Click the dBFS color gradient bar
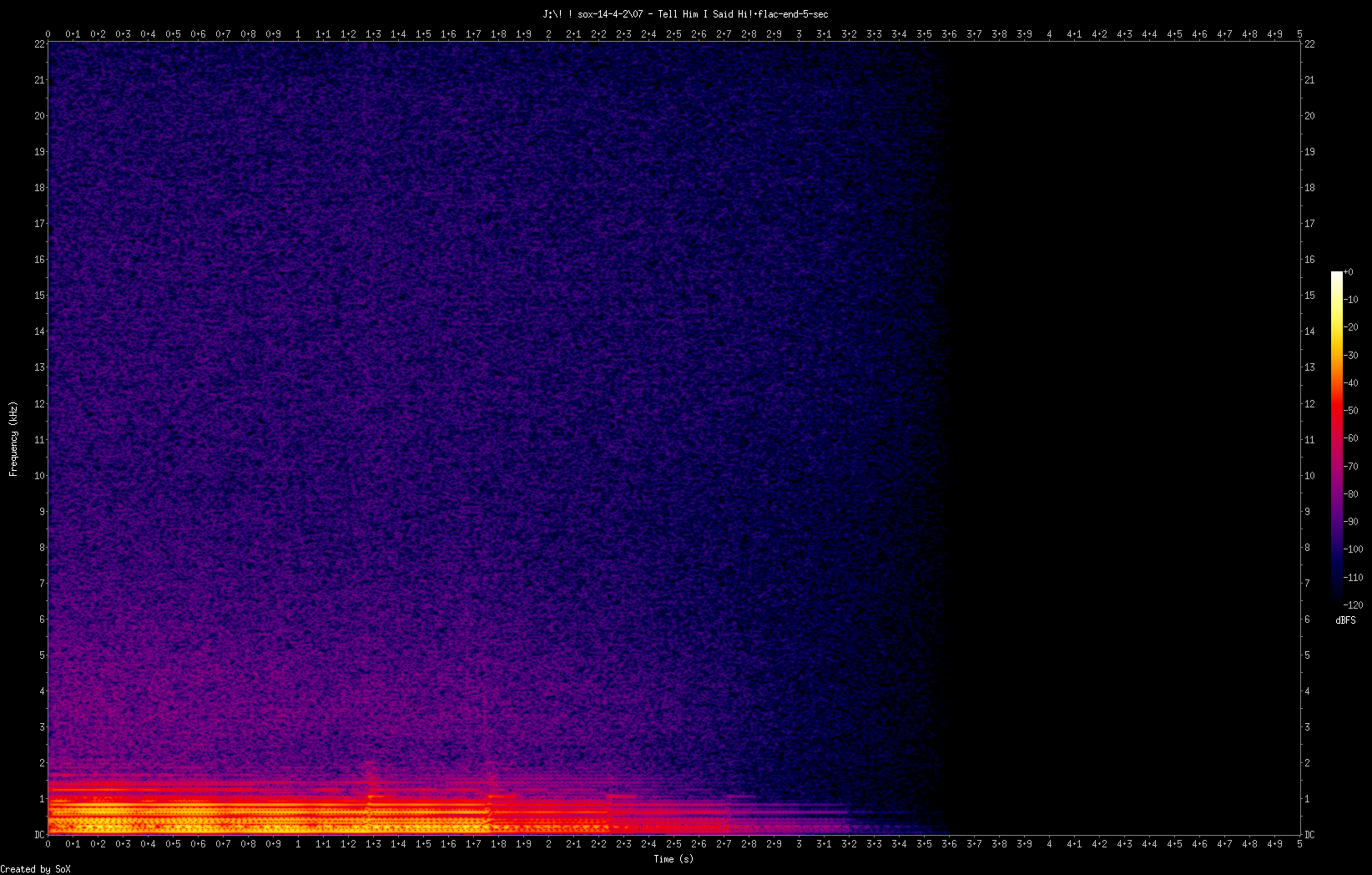The height and width of the screenshot is (875, 1372). coord(1337,437)
